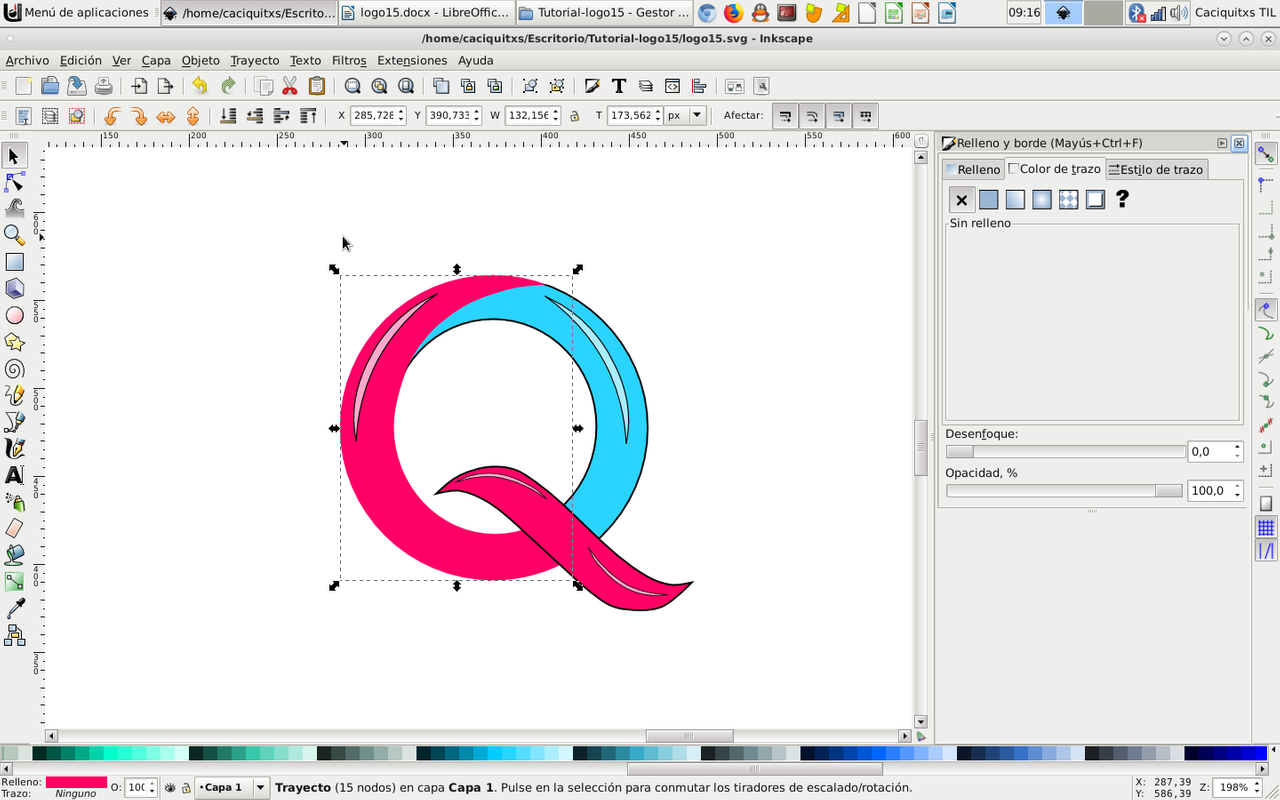Toggle the Capa 1 layer lock
Image resolution: width=1280 pixels, height=800 pixels.
click(x=185, y=788)
